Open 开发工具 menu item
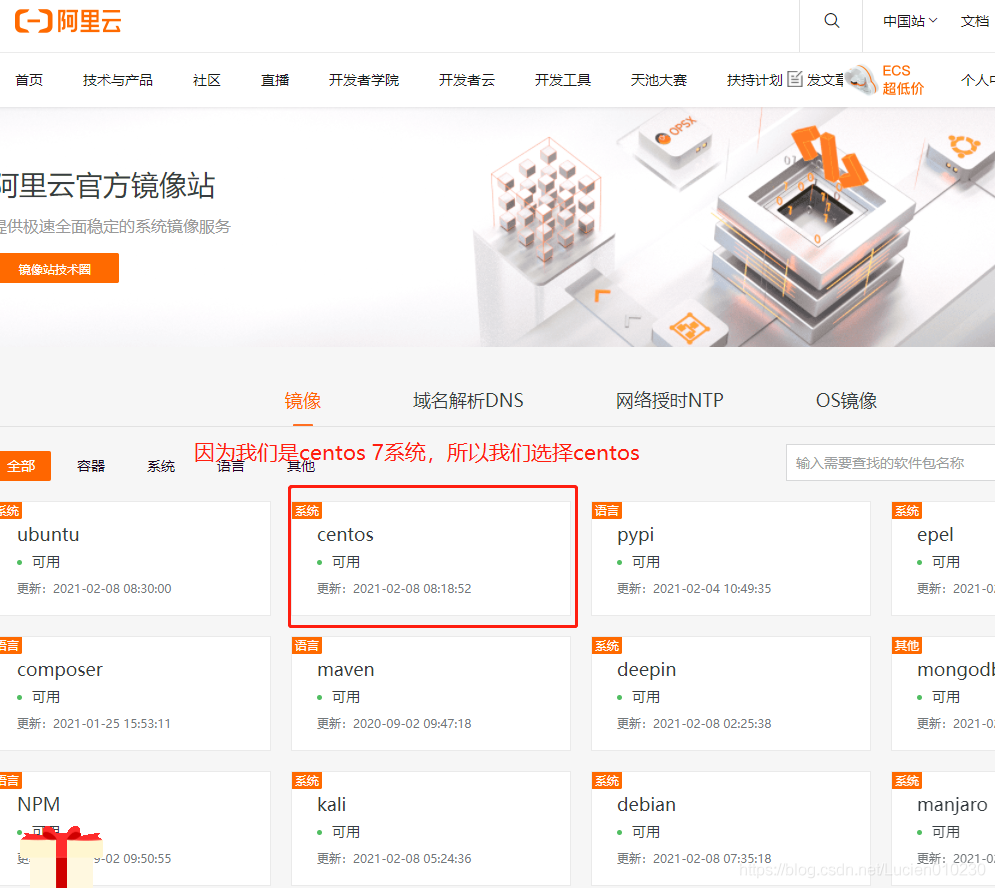995x888 pixels. click(563, 80)
